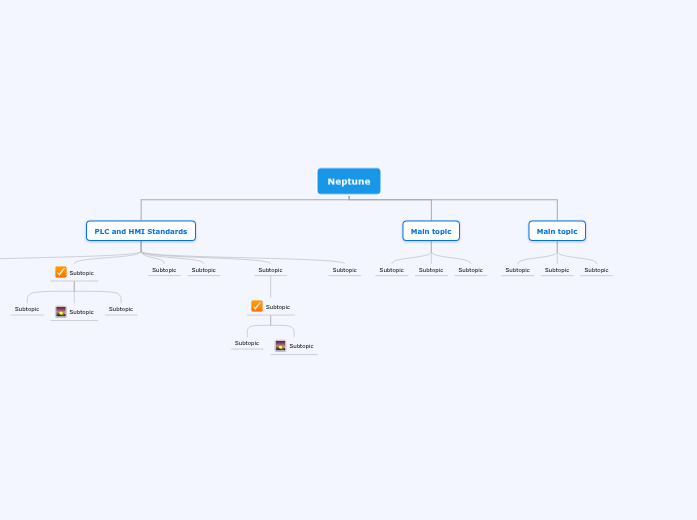Select the center subtopic under the middle Main topic
This screenshot has width=697, height=520.
pyautogui.click(x=431, y=270)
